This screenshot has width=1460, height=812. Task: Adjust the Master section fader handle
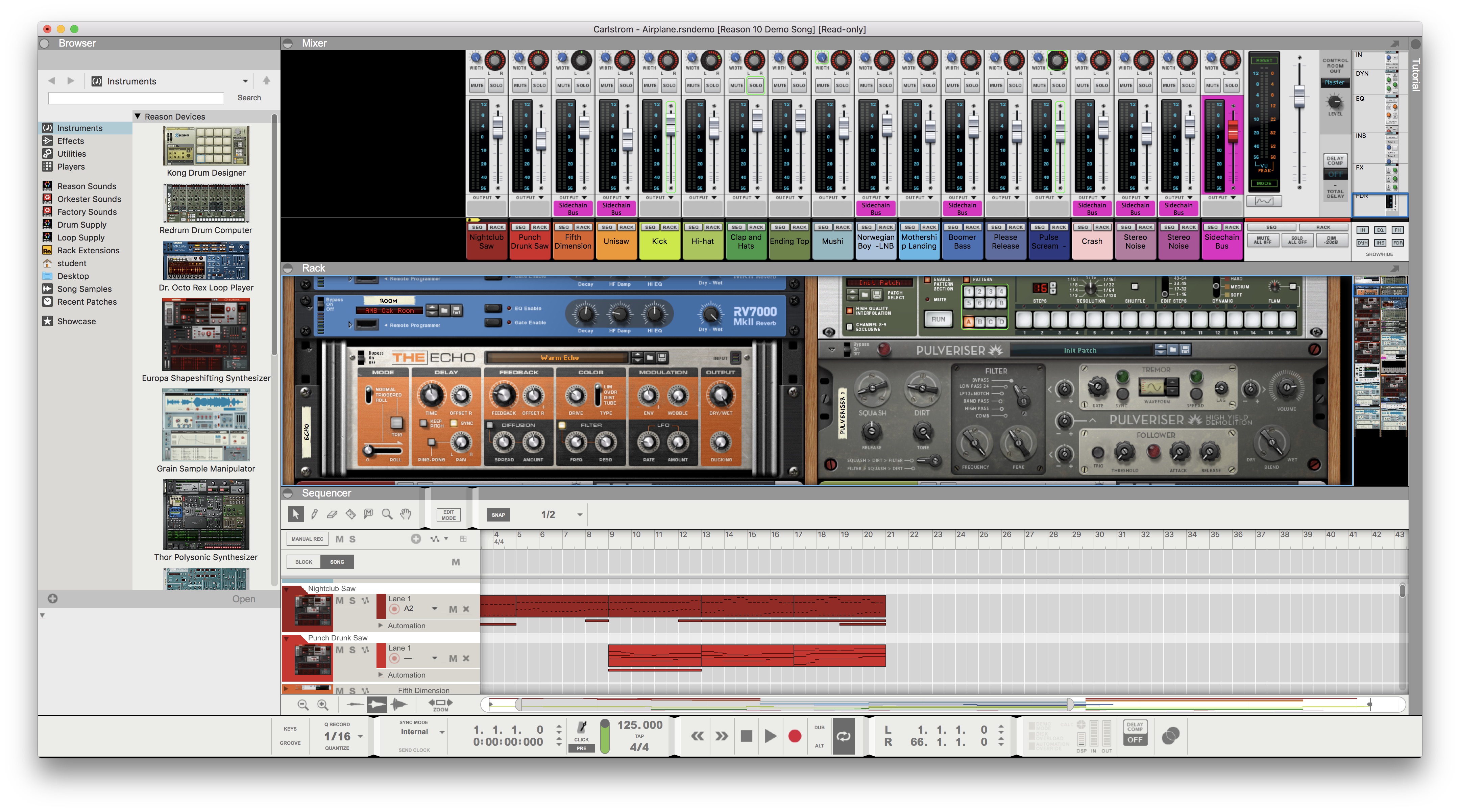(1299, 96)
